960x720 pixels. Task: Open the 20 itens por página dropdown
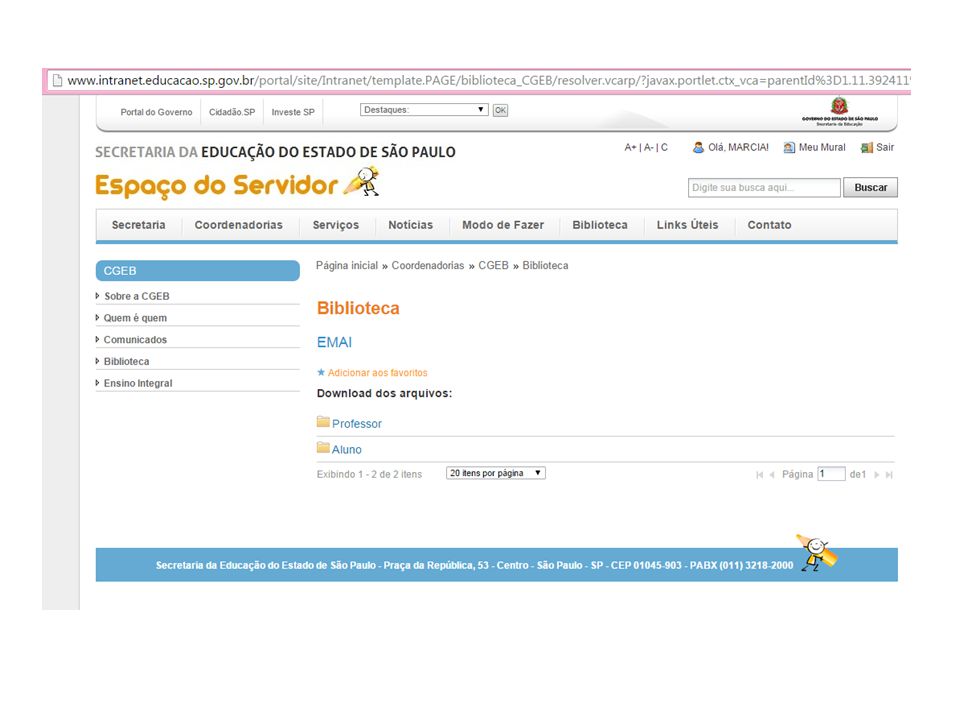click(495, 473)
